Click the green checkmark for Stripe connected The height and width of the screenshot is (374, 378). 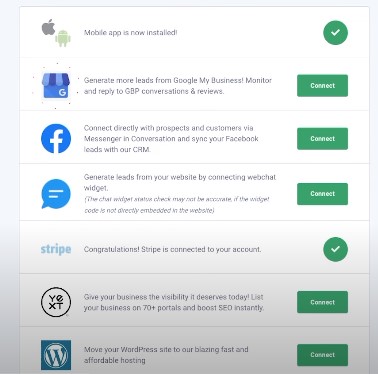pyautogui.click(x=335, y=249)
